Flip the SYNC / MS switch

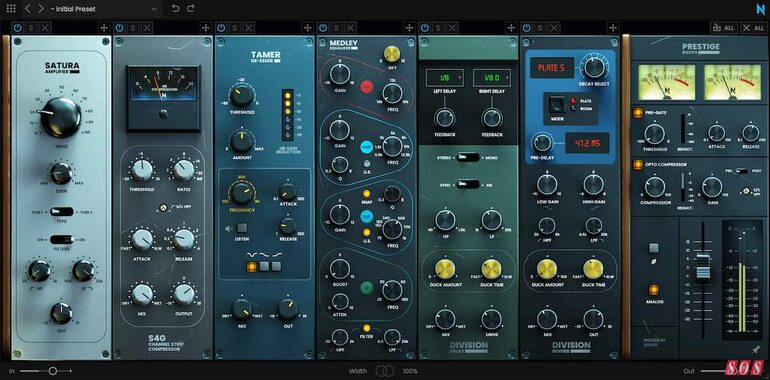point(468,184)
